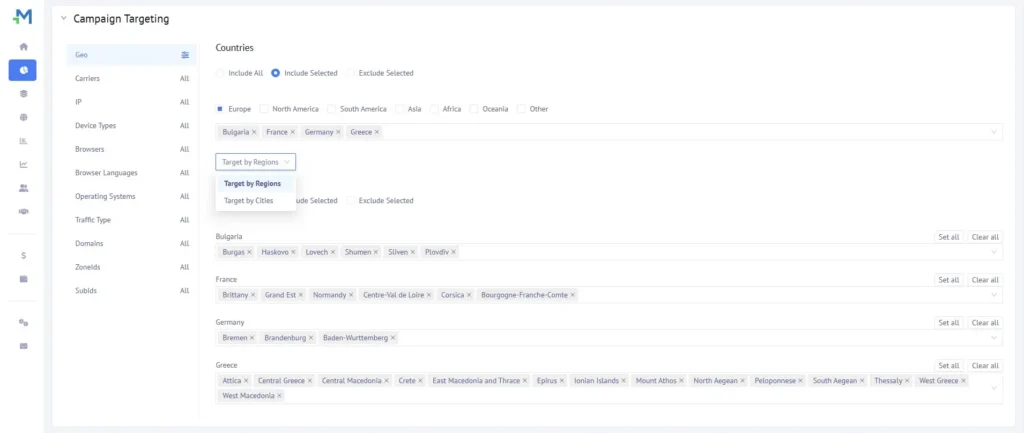Viewport: 1024px width, 433px height.
Task: Remove the France country tag
Action: click(x=293, y=132)
